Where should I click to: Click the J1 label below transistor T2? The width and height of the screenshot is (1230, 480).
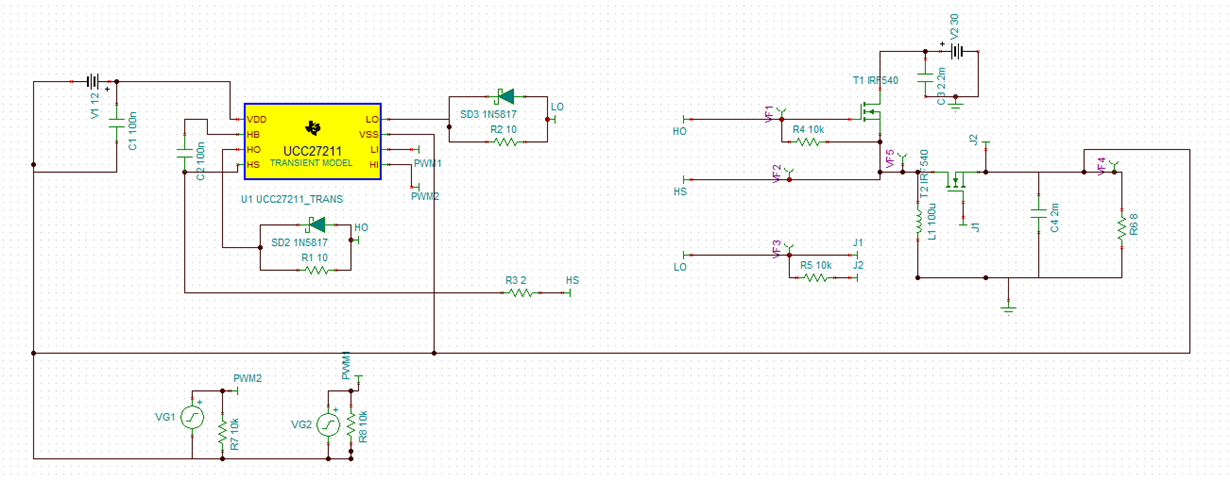coord(975,227)
